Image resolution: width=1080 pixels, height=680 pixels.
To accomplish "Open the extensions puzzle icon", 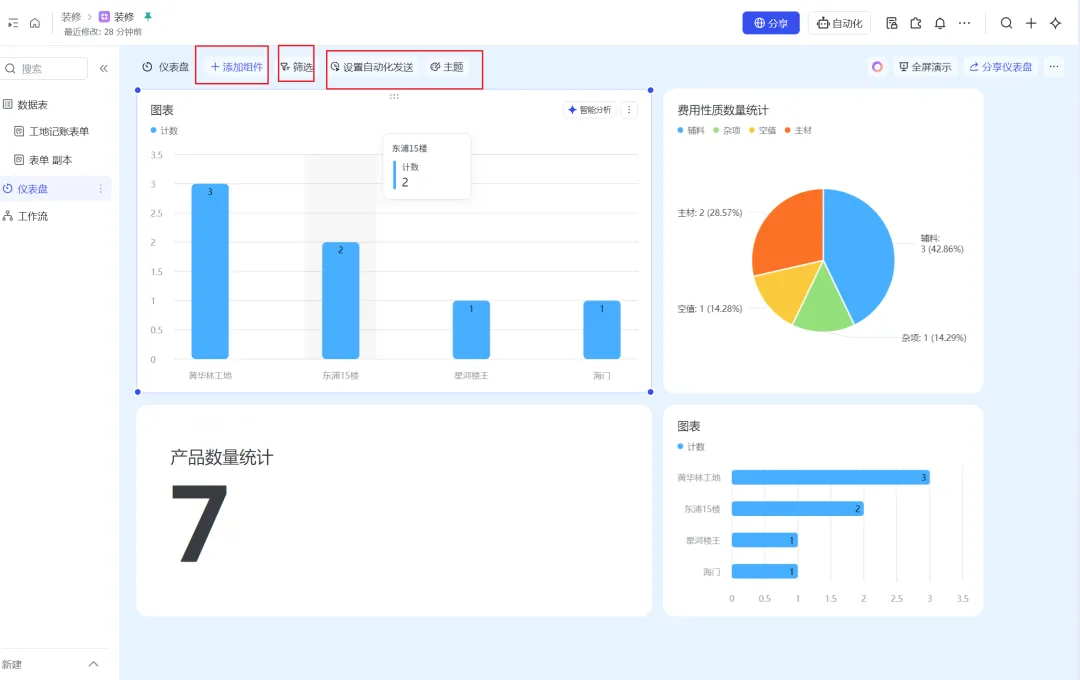I will click(915, 23).
